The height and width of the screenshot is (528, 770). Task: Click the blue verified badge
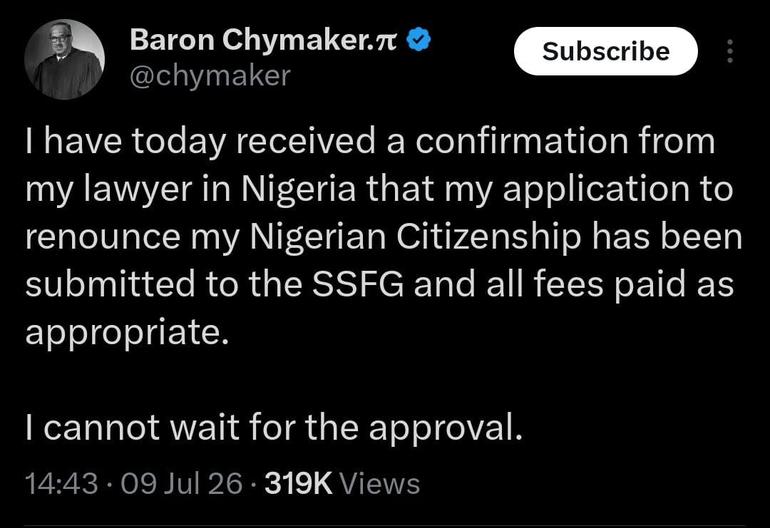[x=418, y=40]
